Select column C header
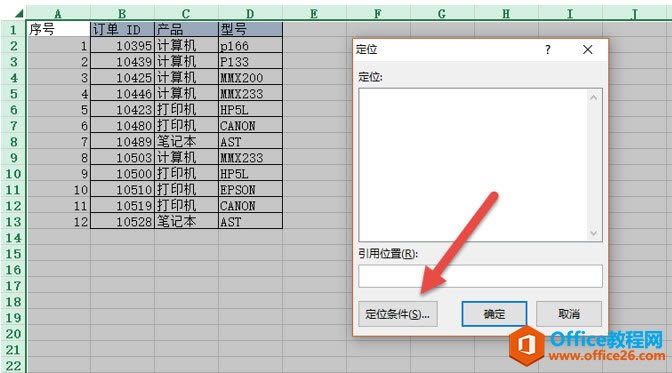Image resolution: width=672 pixels, height=373 pixels. (x=186, y=13)
